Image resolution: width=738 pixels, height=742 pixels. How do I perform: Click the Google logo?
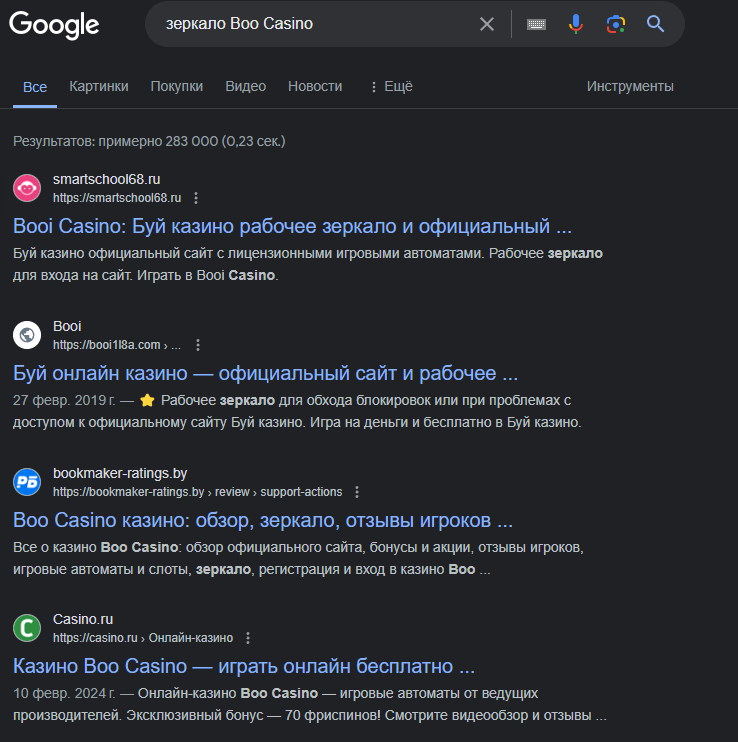pos(54,25)
